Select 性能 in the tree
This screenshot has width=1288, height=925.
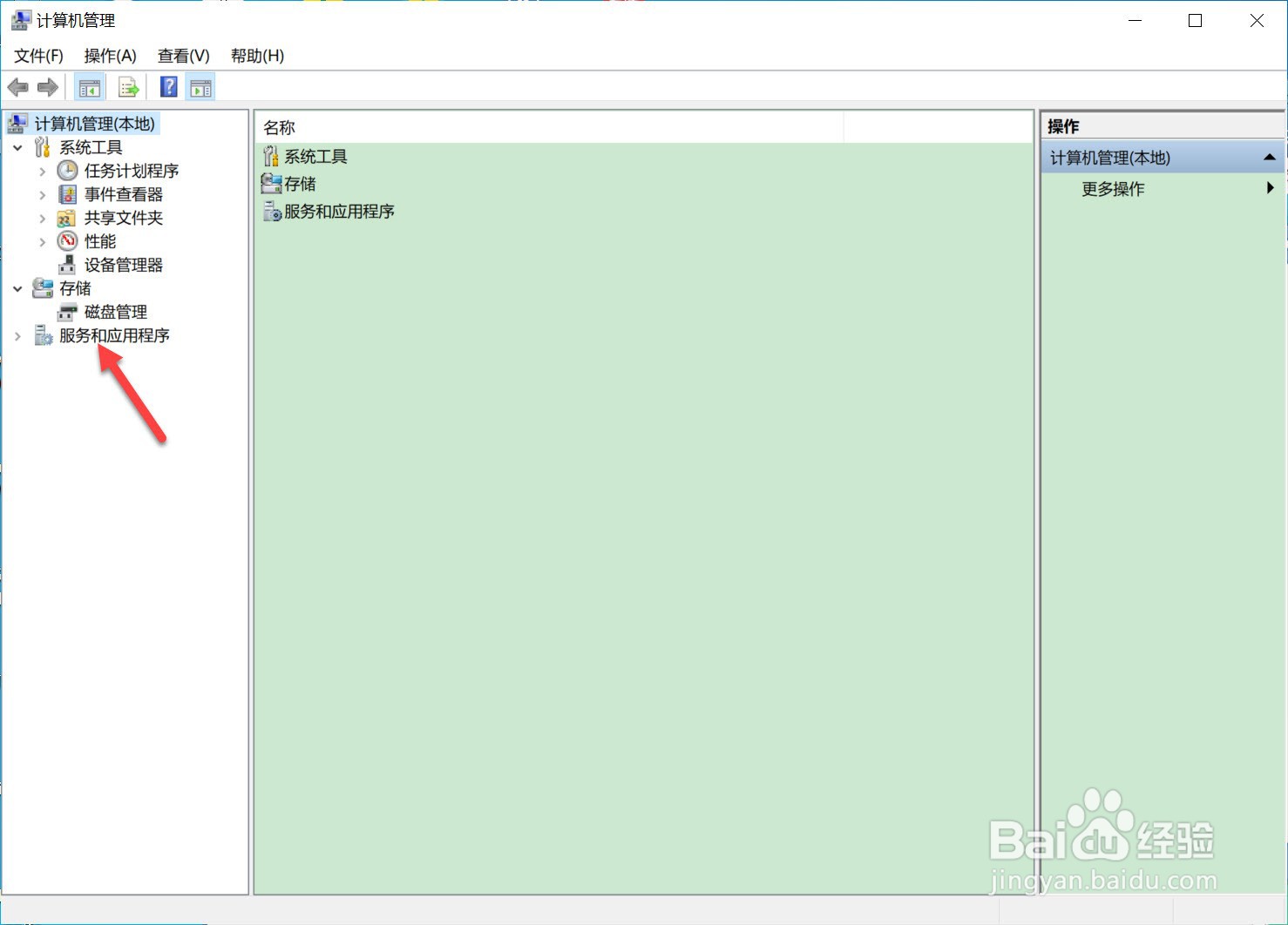click(100, 241)
